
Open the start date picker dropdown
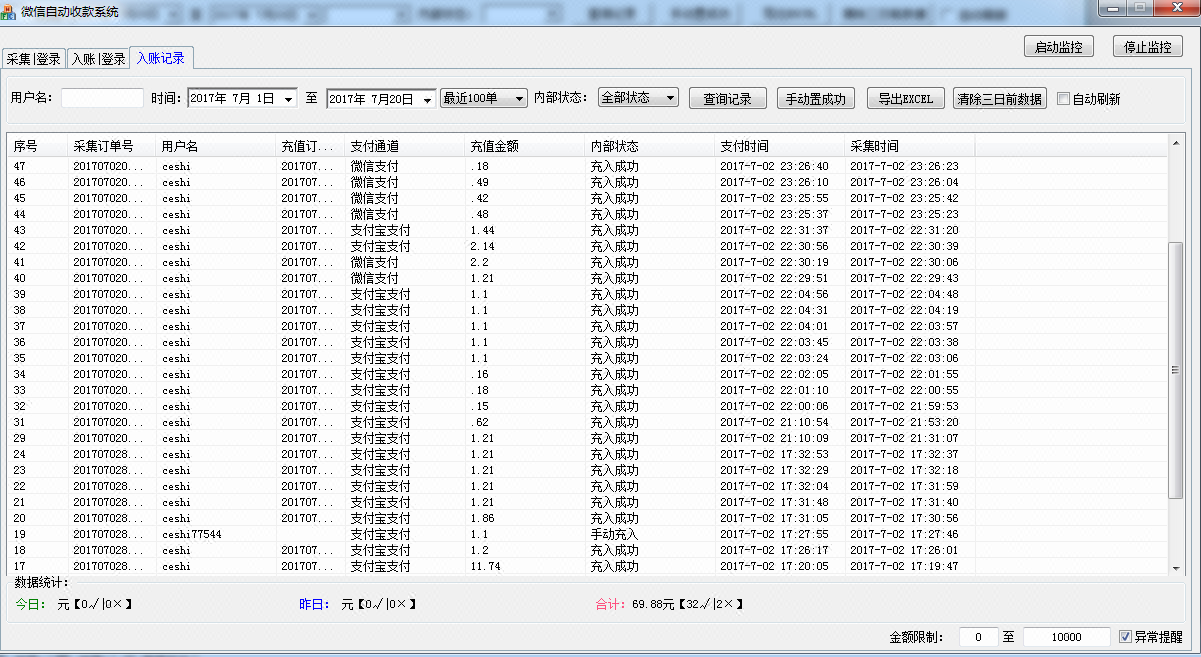pyautogui.click(x=289, y=99)
